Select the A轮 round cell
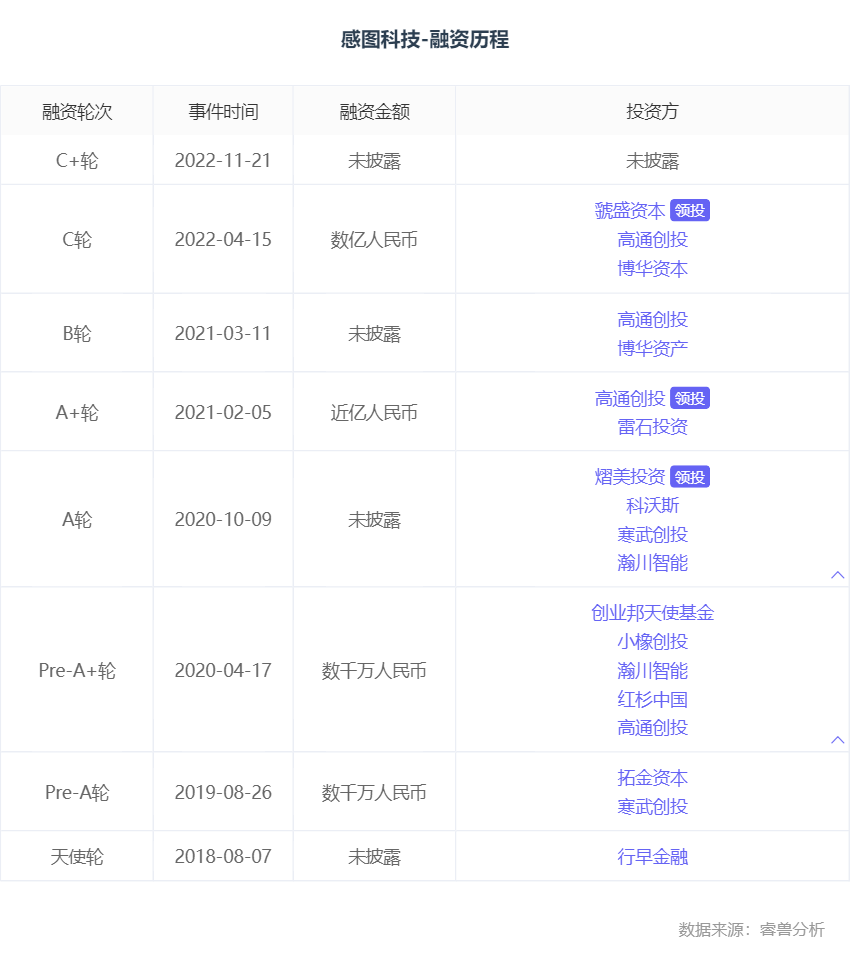This screenshot has height=972, width=850. coord(77,519)
